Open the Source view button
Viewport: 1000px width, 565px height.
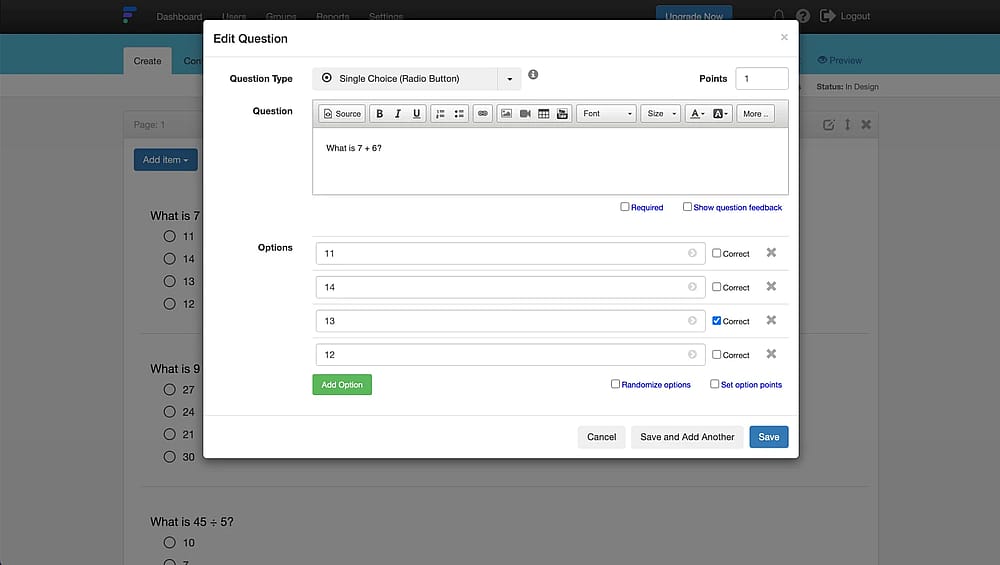(x=342, y=114)
